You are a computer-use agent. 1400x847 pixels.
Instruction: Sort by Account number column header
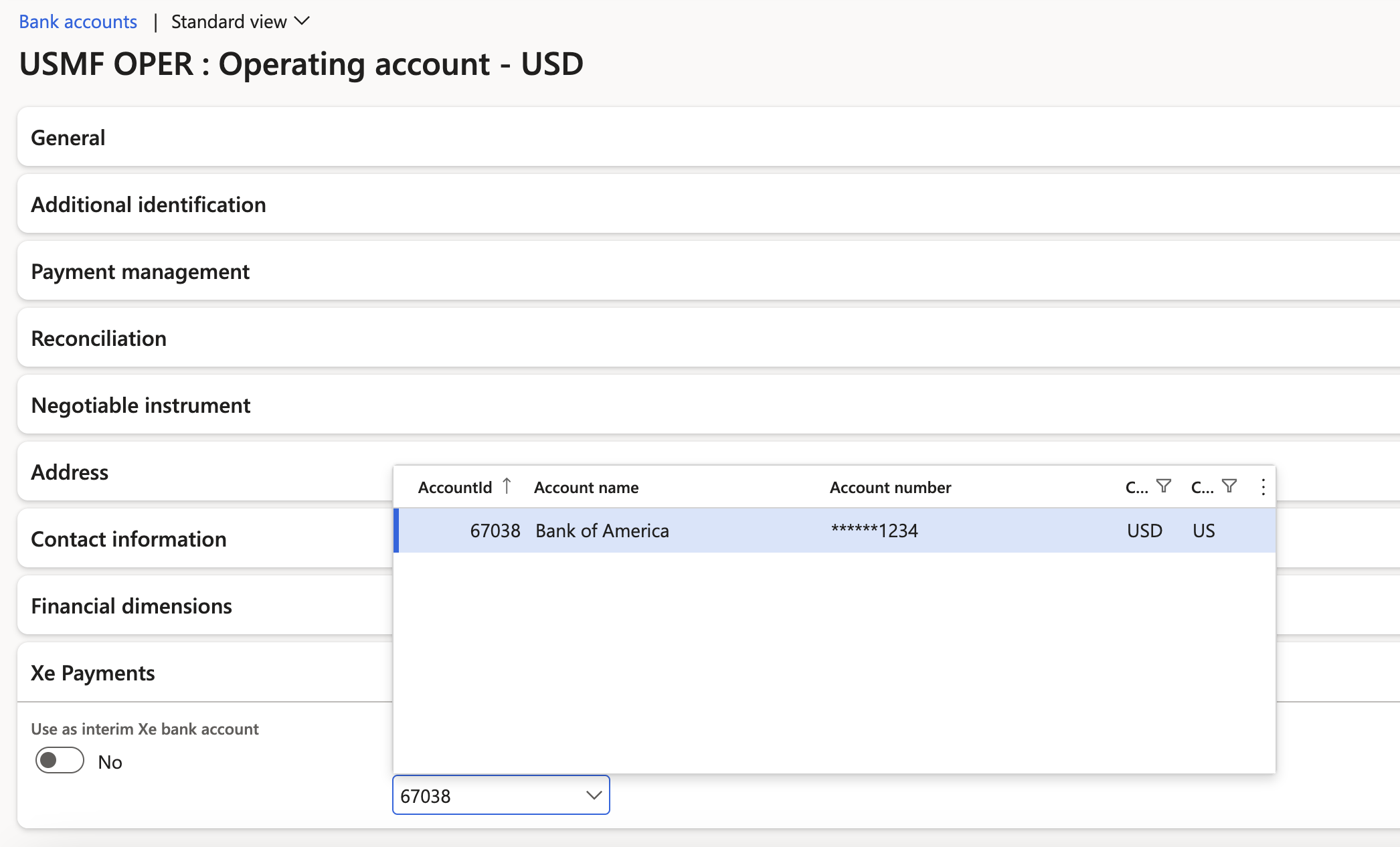tap(890, 488)
